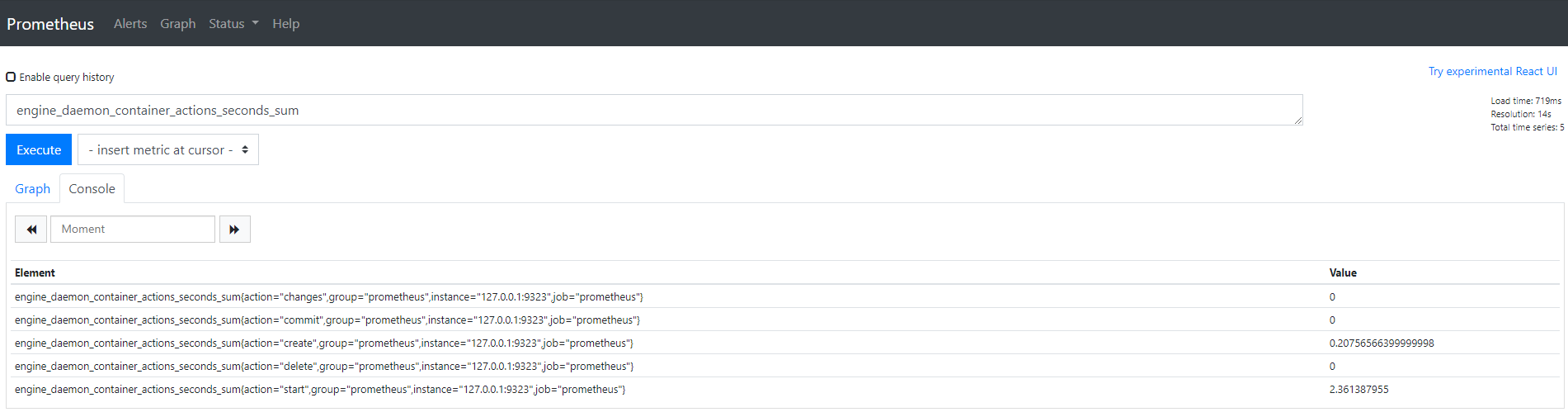This screenshot has height=412, width=1568.
Task: Select the Console tab
Action: coord(92,189)
